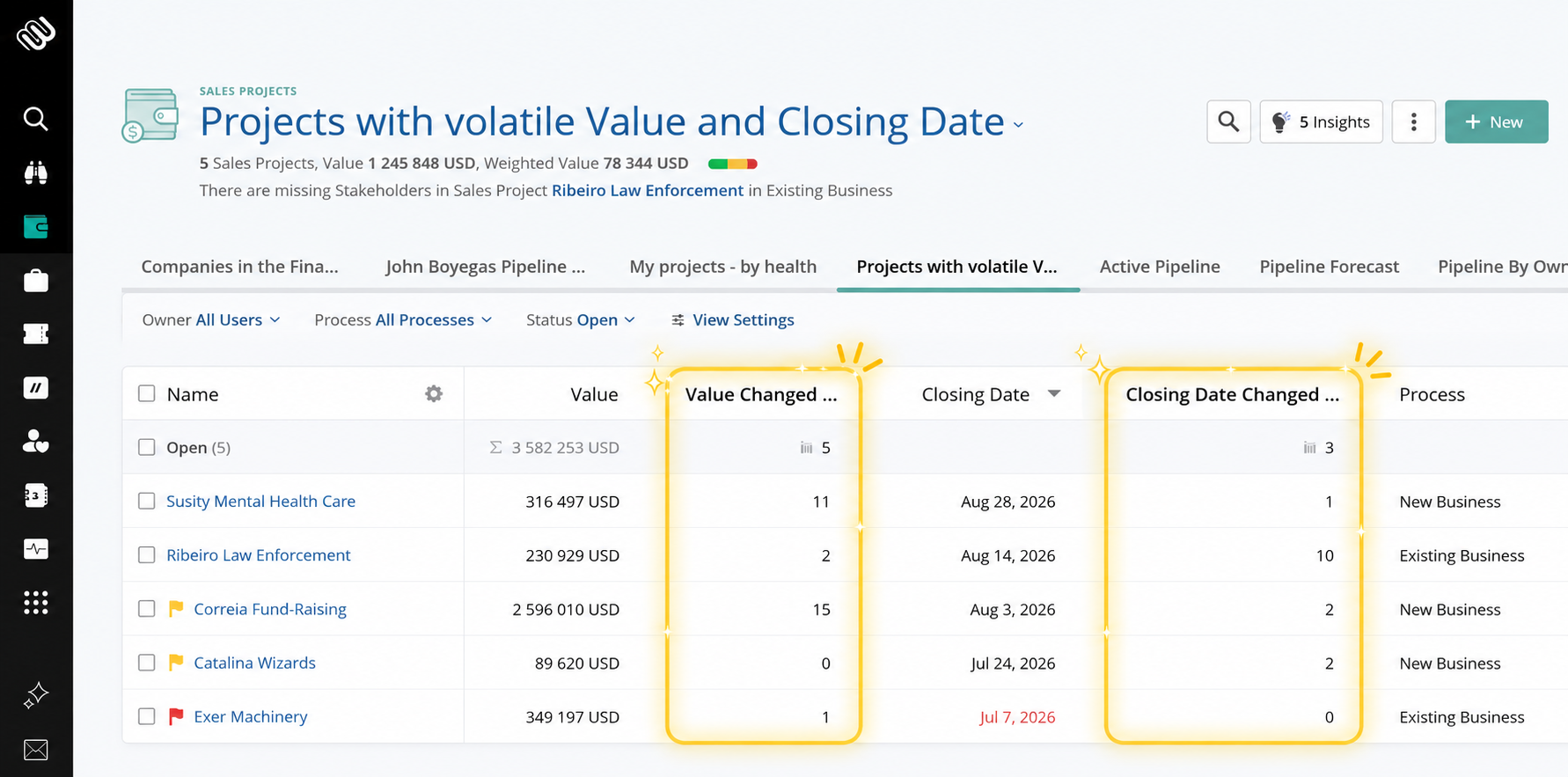Expand the page title view dropdown arrow
The image size is (1568, 777).
coord(1018,125)
